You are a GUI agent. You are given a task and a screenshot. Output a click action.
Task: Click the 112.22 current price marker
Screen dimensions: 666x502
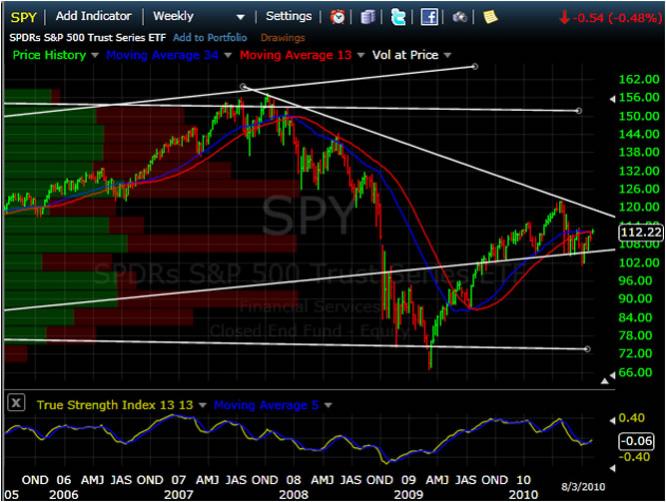[641, 232]
